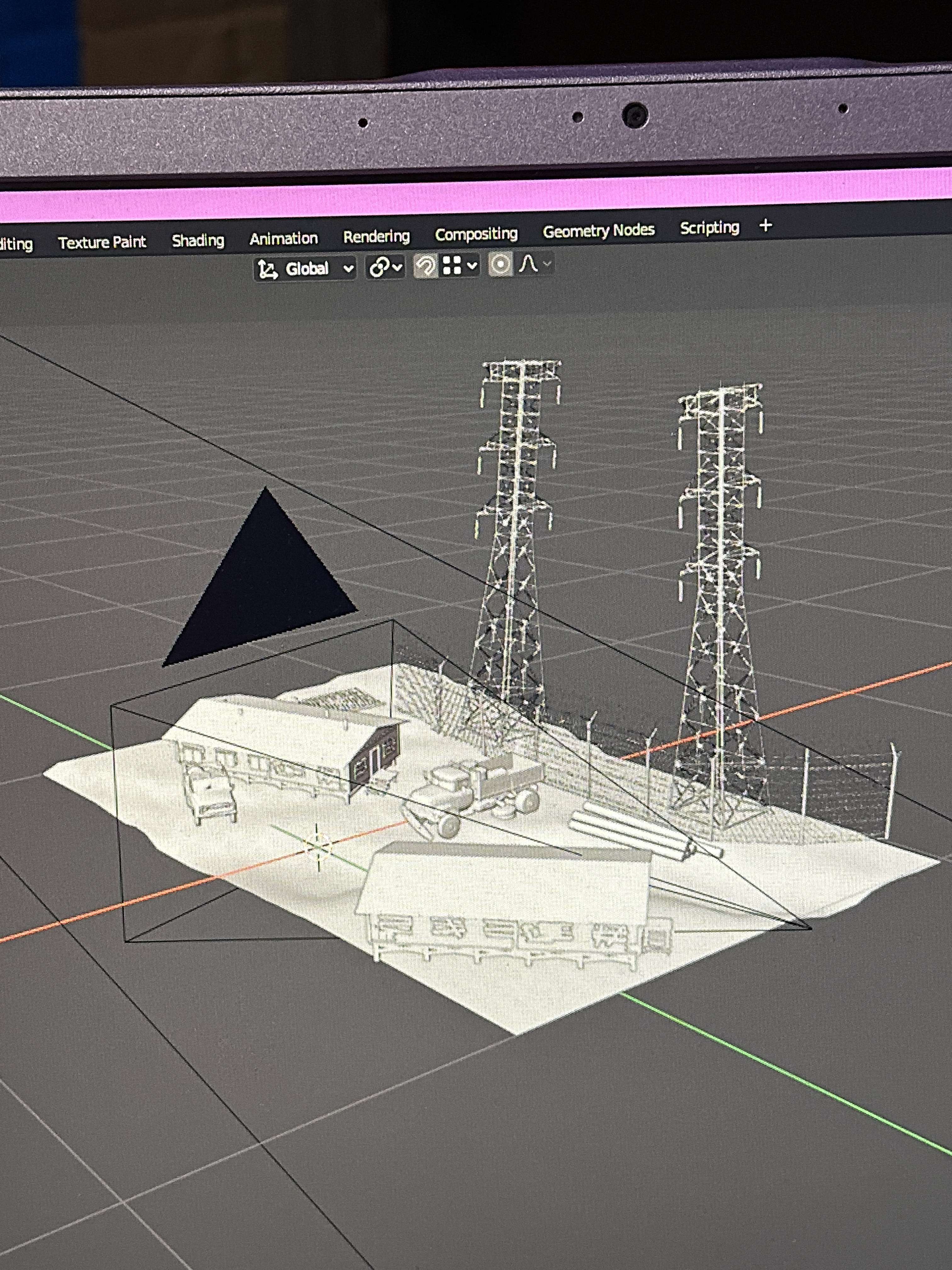Toggle proportional editing circle icon

click(x=500, y=265)
